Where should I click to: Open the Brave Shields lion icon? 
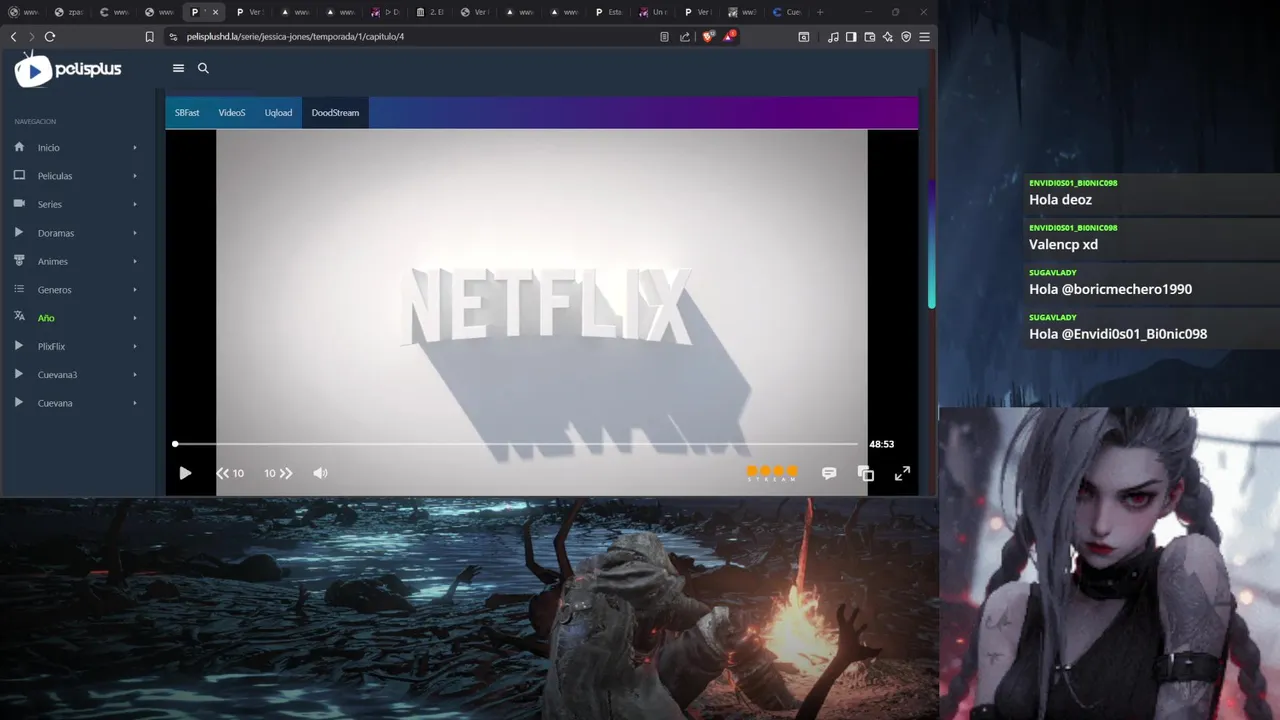[708, 37]
